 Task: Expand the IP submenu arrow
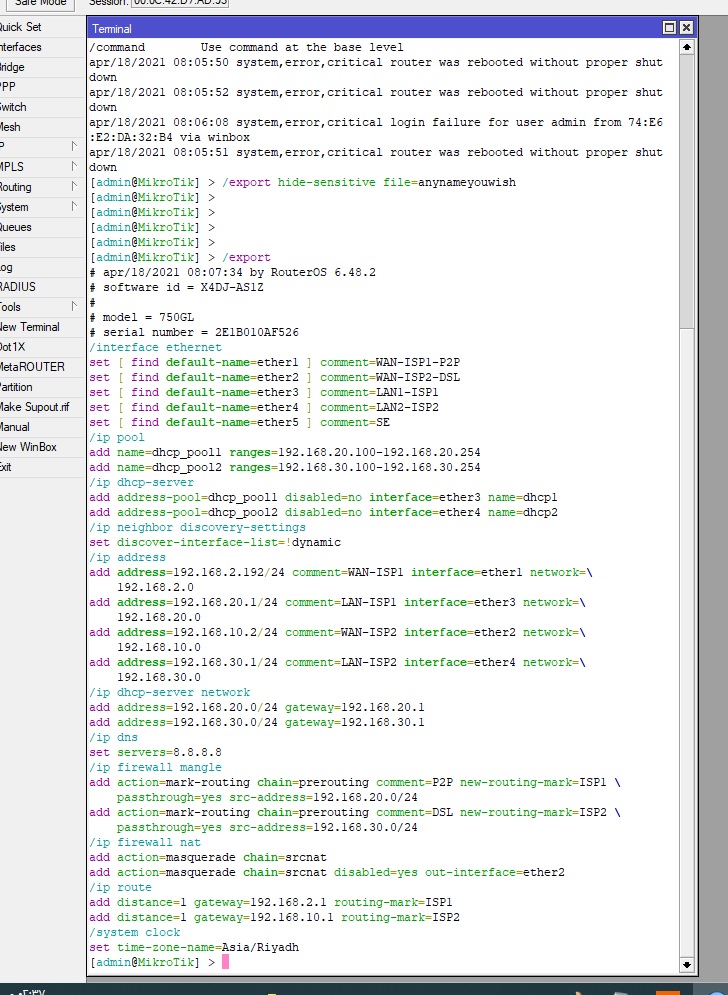[74, 147]
